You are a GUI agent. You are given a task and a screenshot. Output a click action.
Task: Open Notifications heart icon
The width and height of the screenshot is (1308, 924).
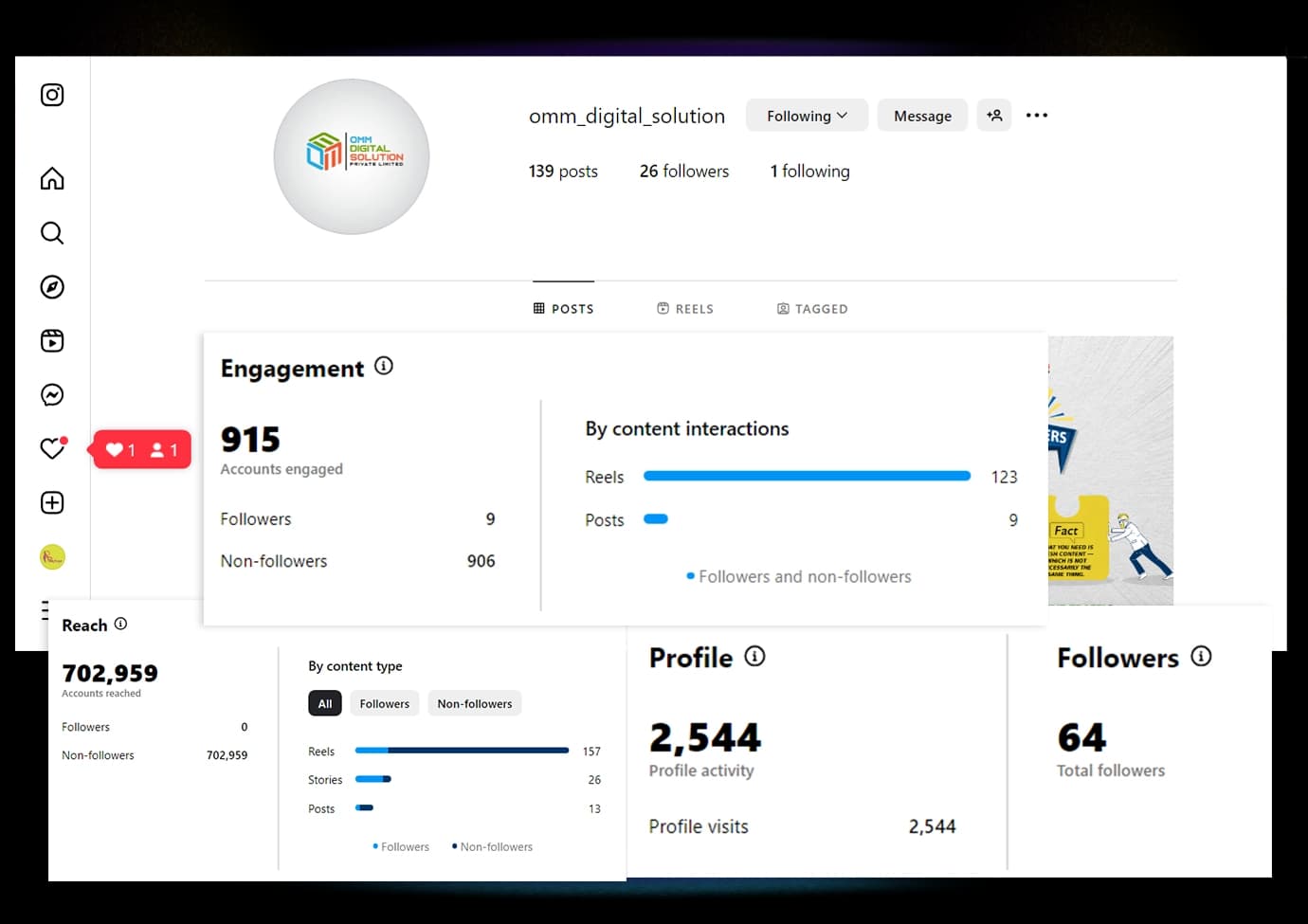point(52,448)
